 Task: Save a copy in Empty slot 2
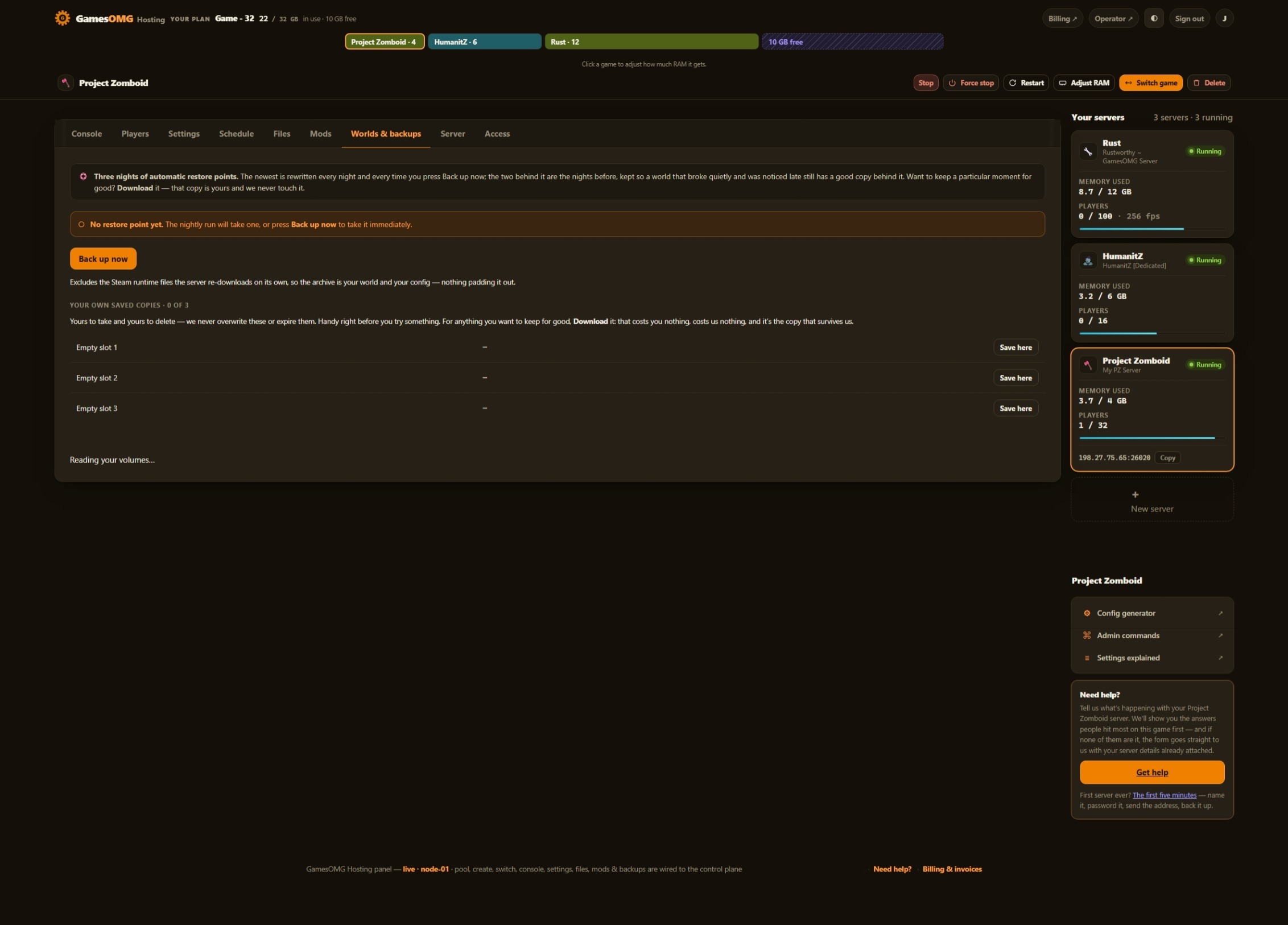point(1015,378)
